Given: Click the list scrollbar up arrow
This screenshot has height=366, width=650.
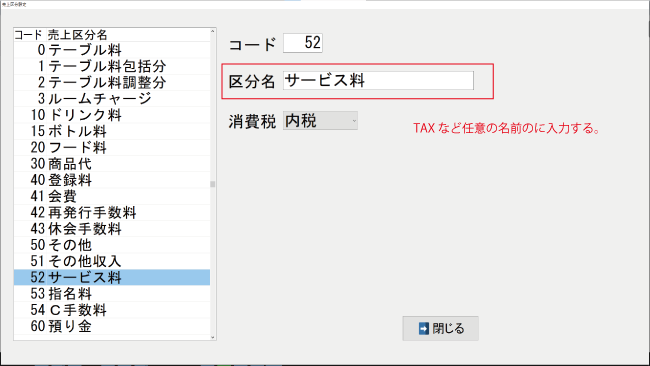Looking at the screenshot, I should pos(213,31).
